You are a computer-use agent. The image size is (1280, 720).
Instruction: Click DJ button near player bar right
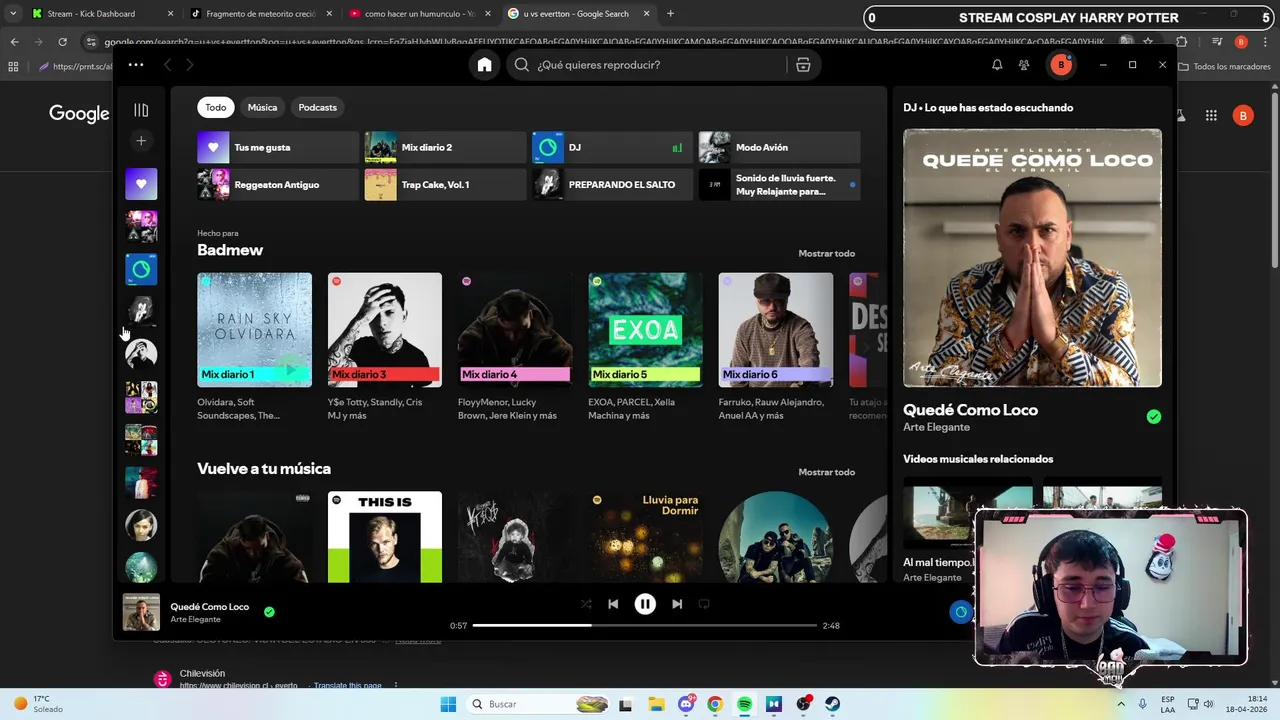pos(961,612)
